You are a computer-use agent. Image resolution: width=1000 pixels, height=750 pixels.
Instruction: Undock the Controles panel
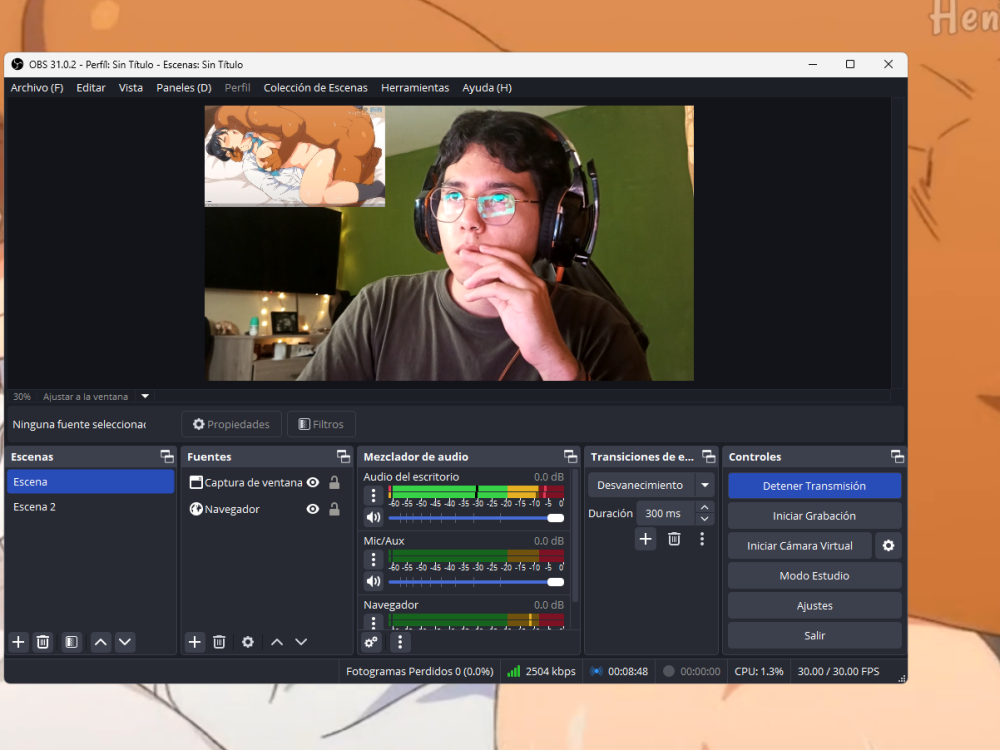tap(897, 456)
